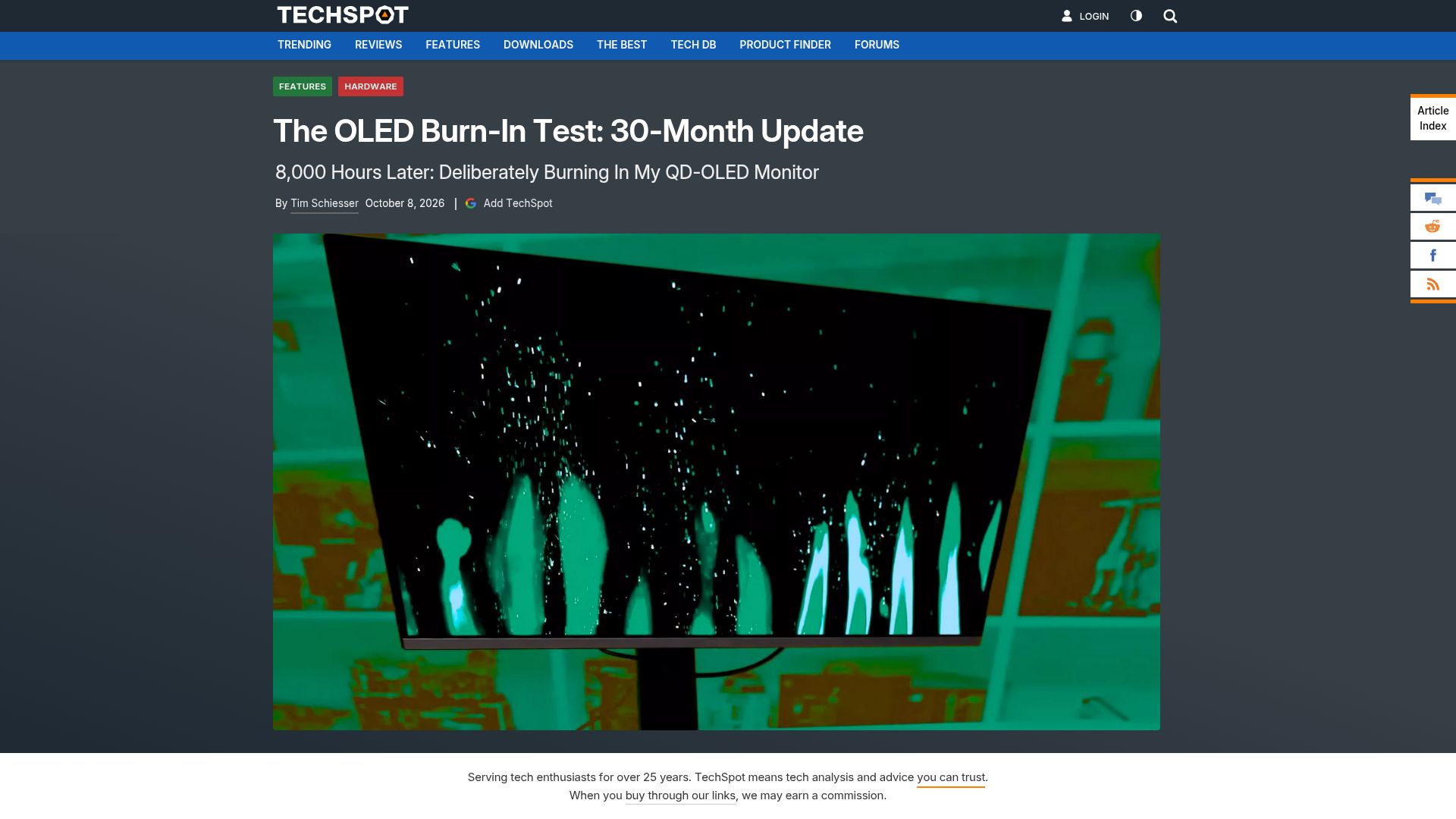Follow the "you can trust" link
Screen dimensions: 1456x819
(x=951, y=777)
